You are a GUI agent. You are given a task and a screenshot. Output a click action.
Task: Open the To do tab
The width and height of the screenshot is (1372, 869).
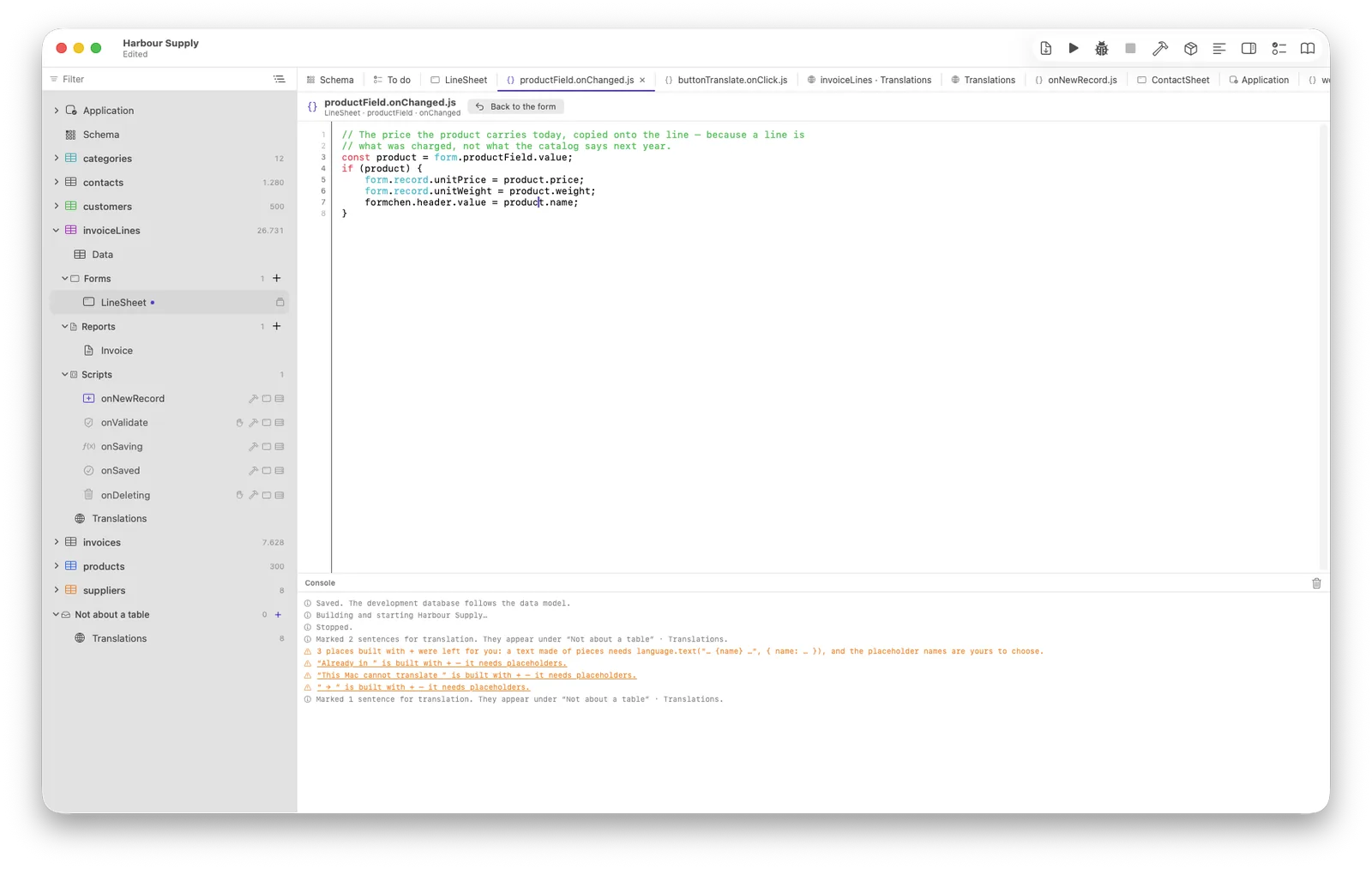392,80
